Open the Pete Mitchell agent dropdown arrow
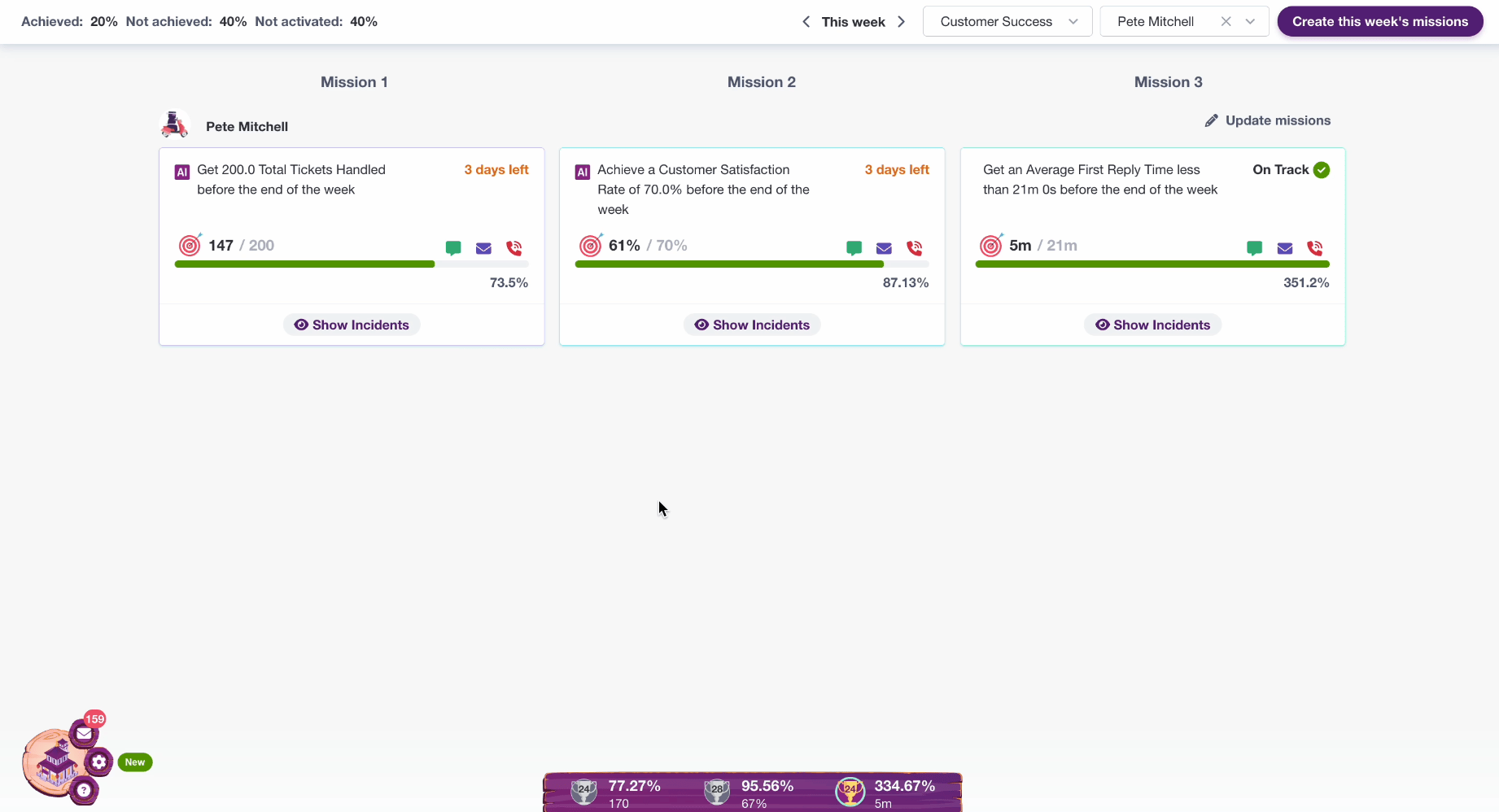 [1250, 22]
